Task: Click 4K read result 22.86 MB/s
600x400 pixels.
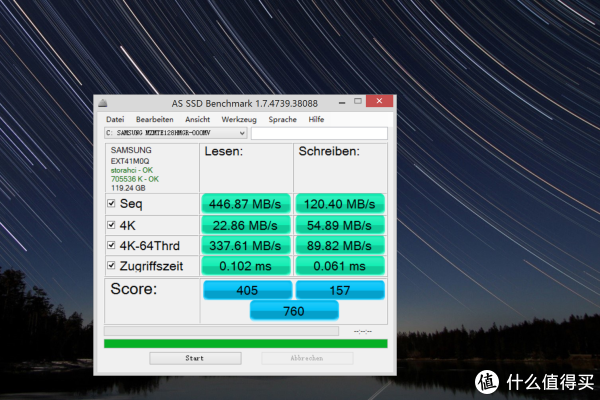Action: (245, 225)
